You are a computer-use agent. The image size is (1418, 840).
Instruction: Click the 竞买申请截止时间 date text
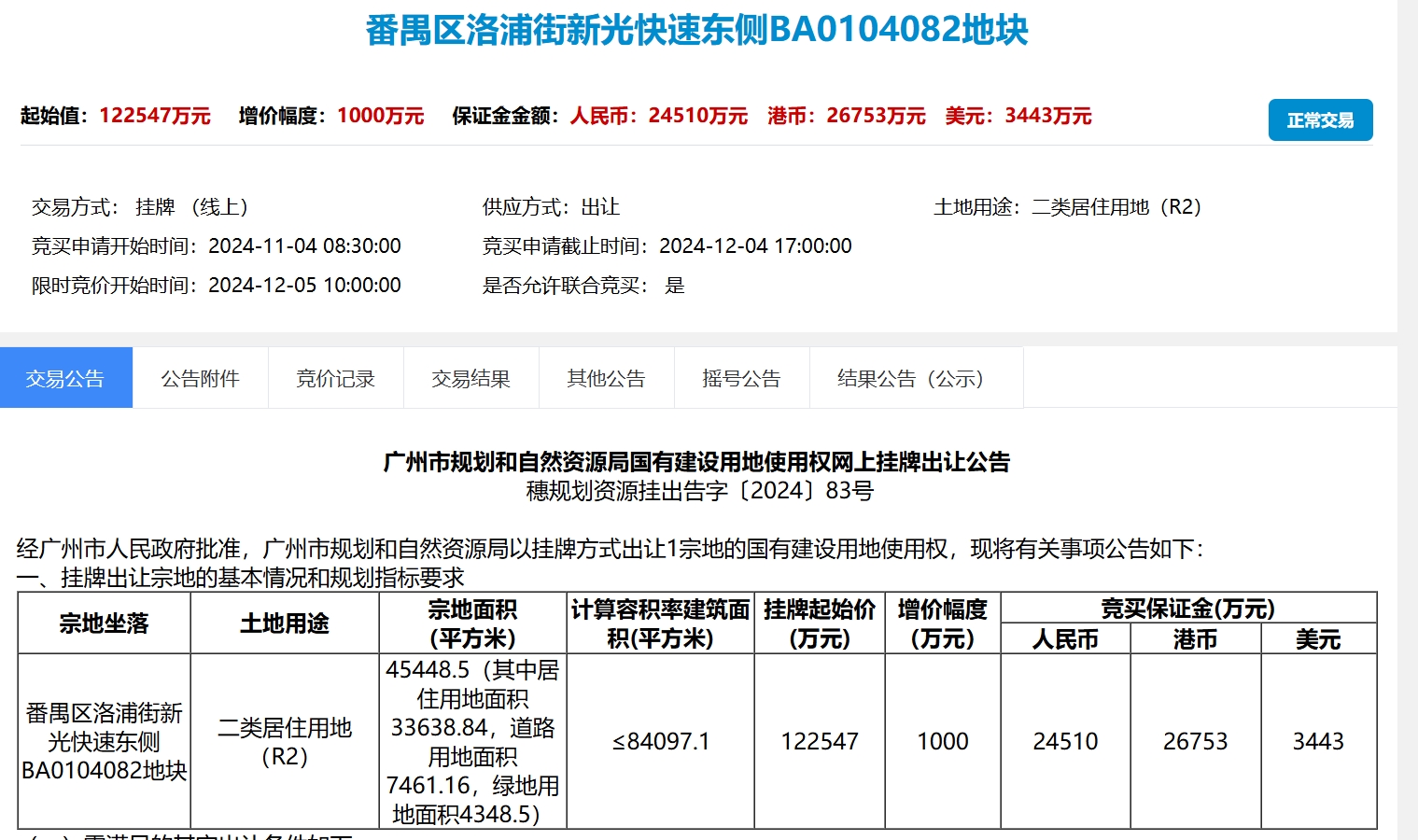(x=754, y=246)
